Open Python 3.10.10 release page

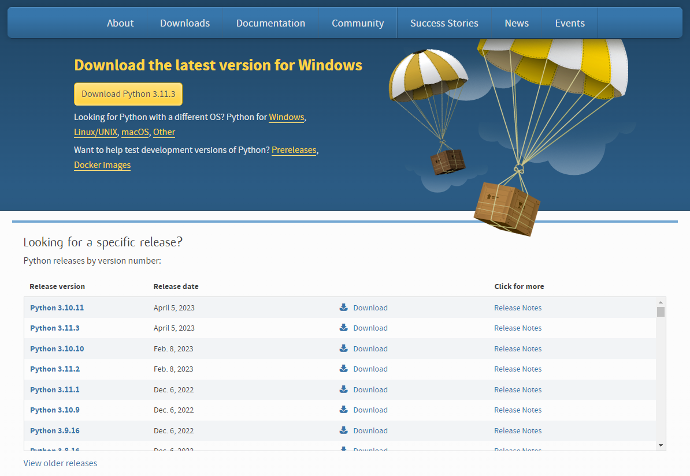click(57, 348)
